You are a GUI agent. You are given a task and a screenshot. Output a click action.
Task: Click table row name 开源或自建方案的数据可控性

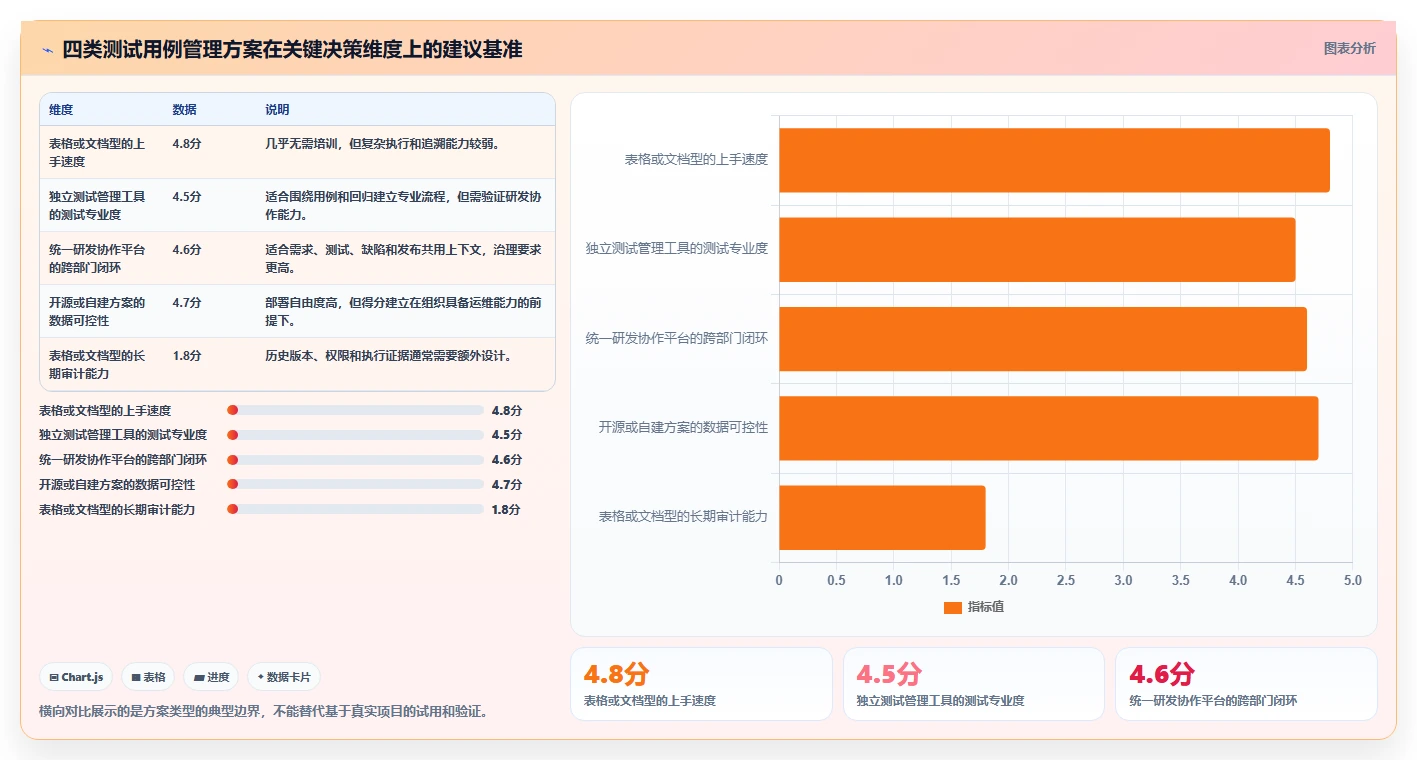(x=97, y=312)
